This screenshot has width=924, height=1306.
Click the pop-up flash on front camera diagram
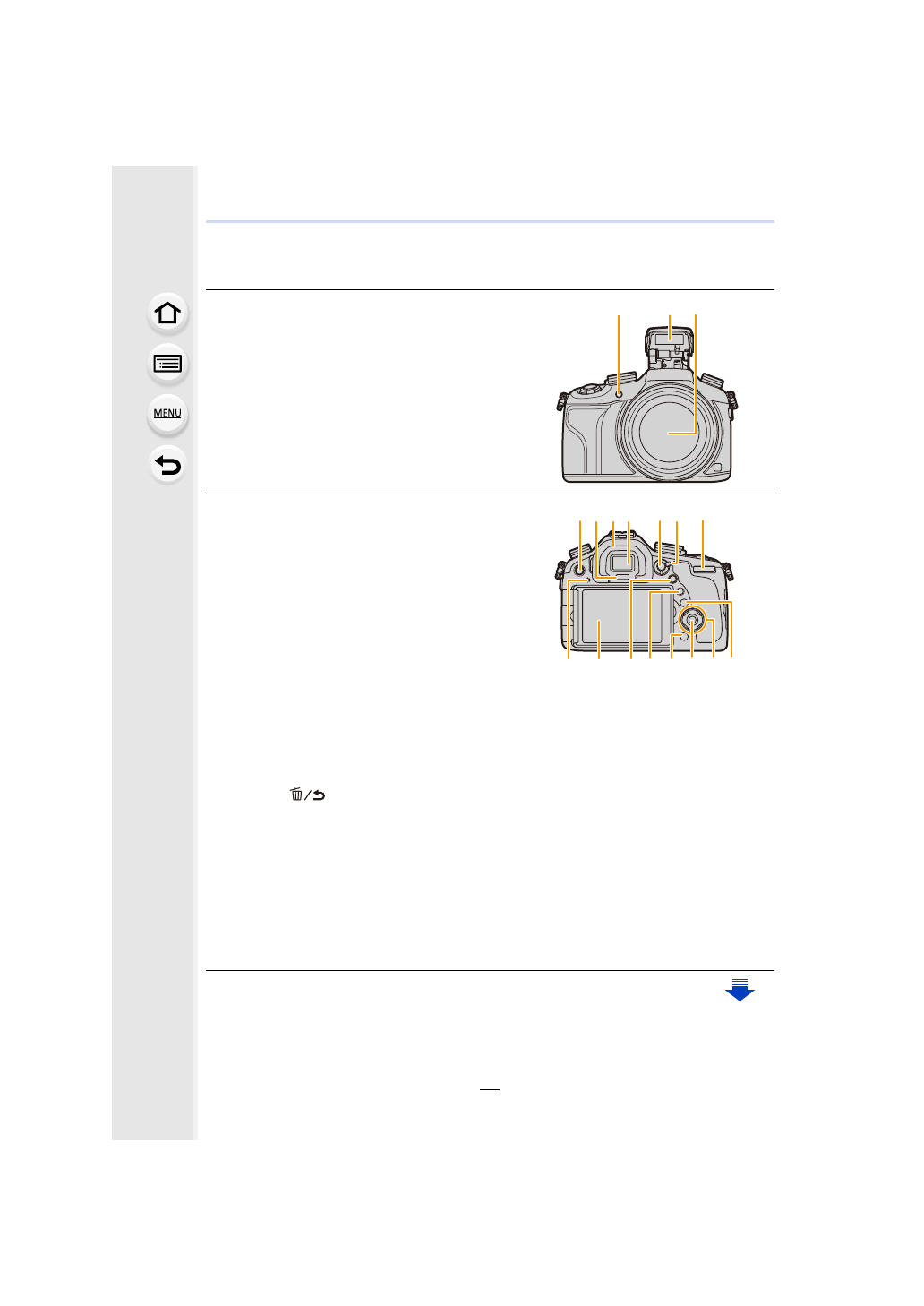click(669, 338)
